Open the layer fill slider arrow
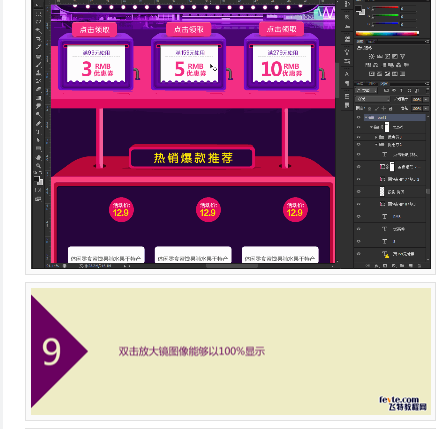The image size is (443, 429). (x=426, y=108)
